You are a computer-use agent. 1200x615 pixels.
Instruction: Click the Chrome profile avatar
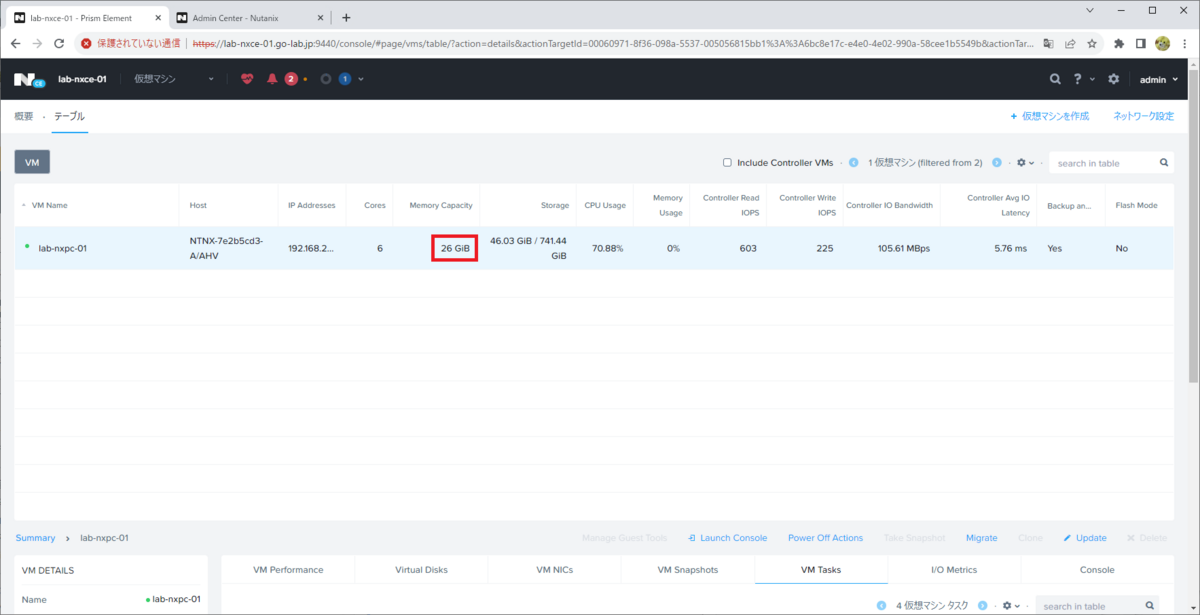[1163, 43]
